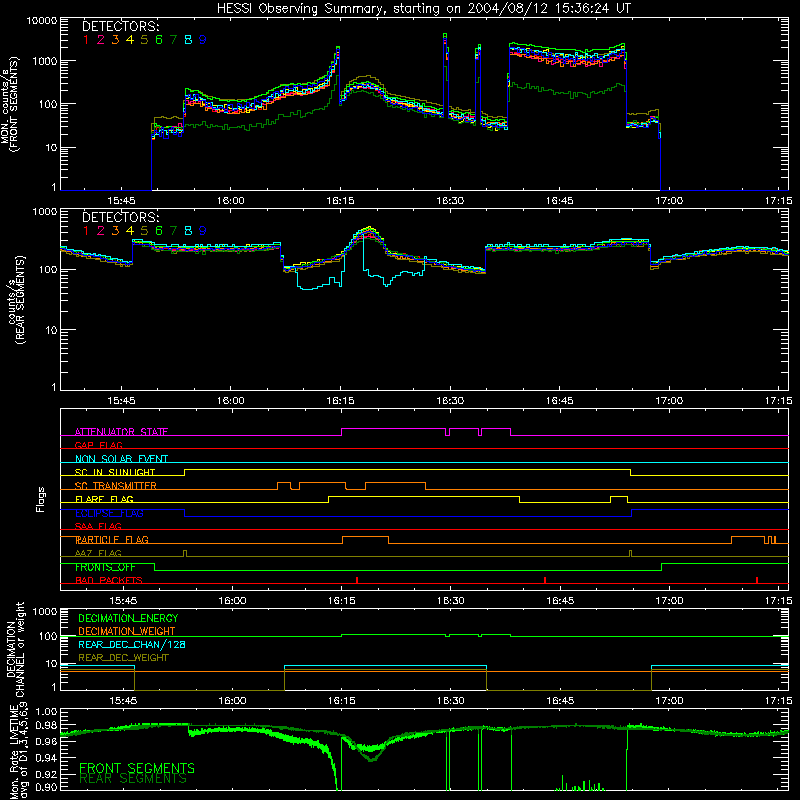800x800 pixels.
Task: Click DETECTORS: heading in the rear segments plot
Action: (121, 217)
